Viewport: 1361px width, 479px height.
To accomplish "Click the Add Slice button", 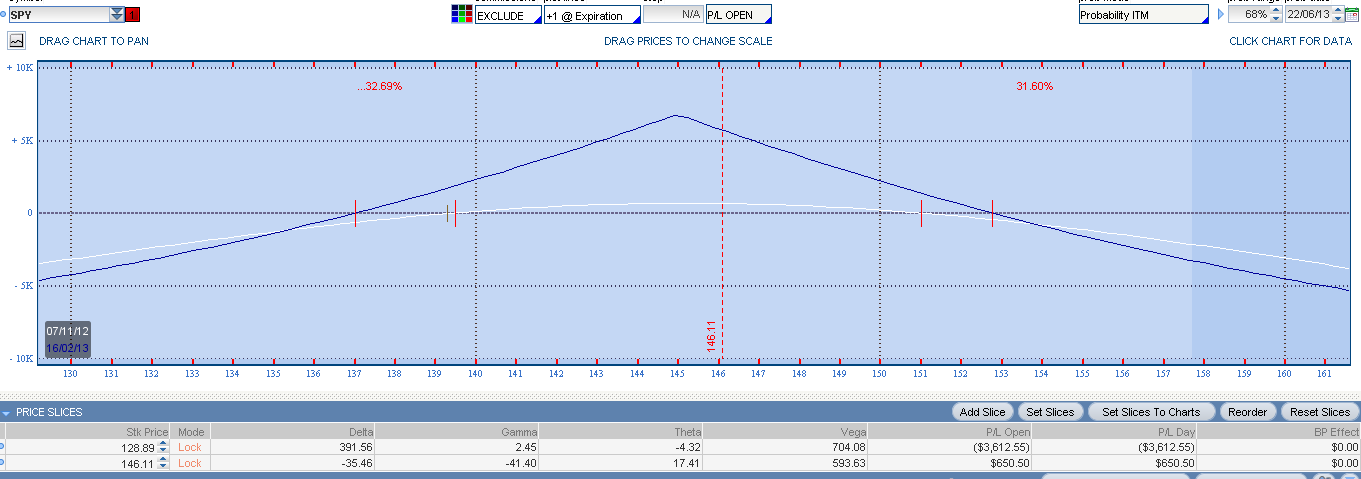I will [x=984, y=412].
